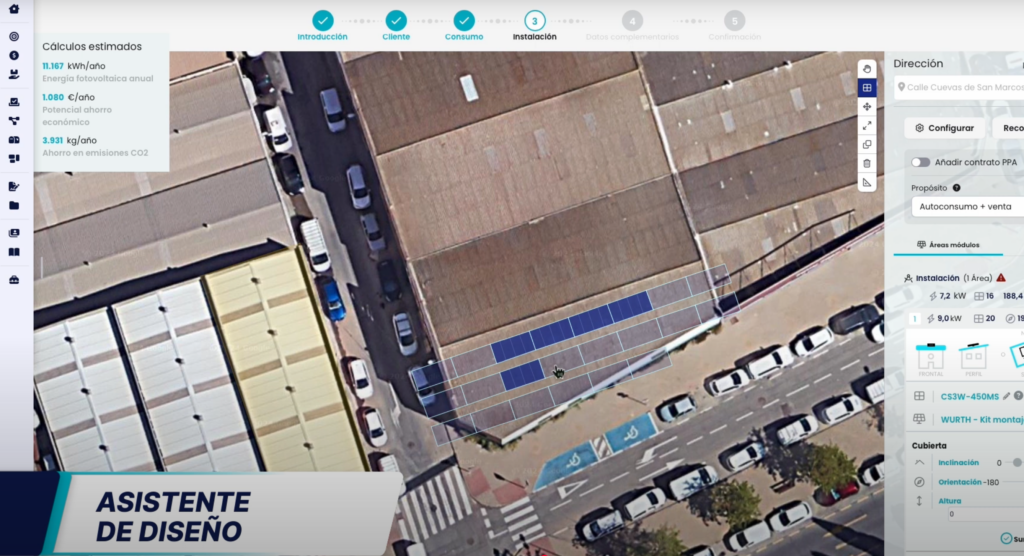Select the hand pan tool
Viewport: 1024px width, 556px height.
click(867, 68)
